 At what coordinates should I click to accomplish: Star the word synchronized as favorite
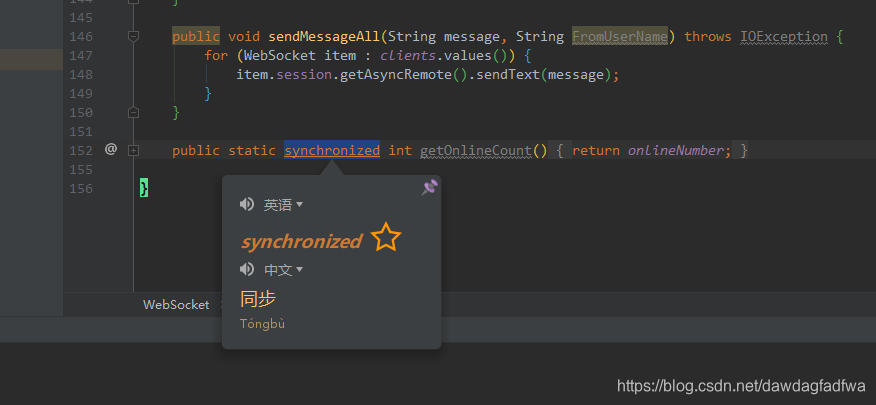(385, 237)
